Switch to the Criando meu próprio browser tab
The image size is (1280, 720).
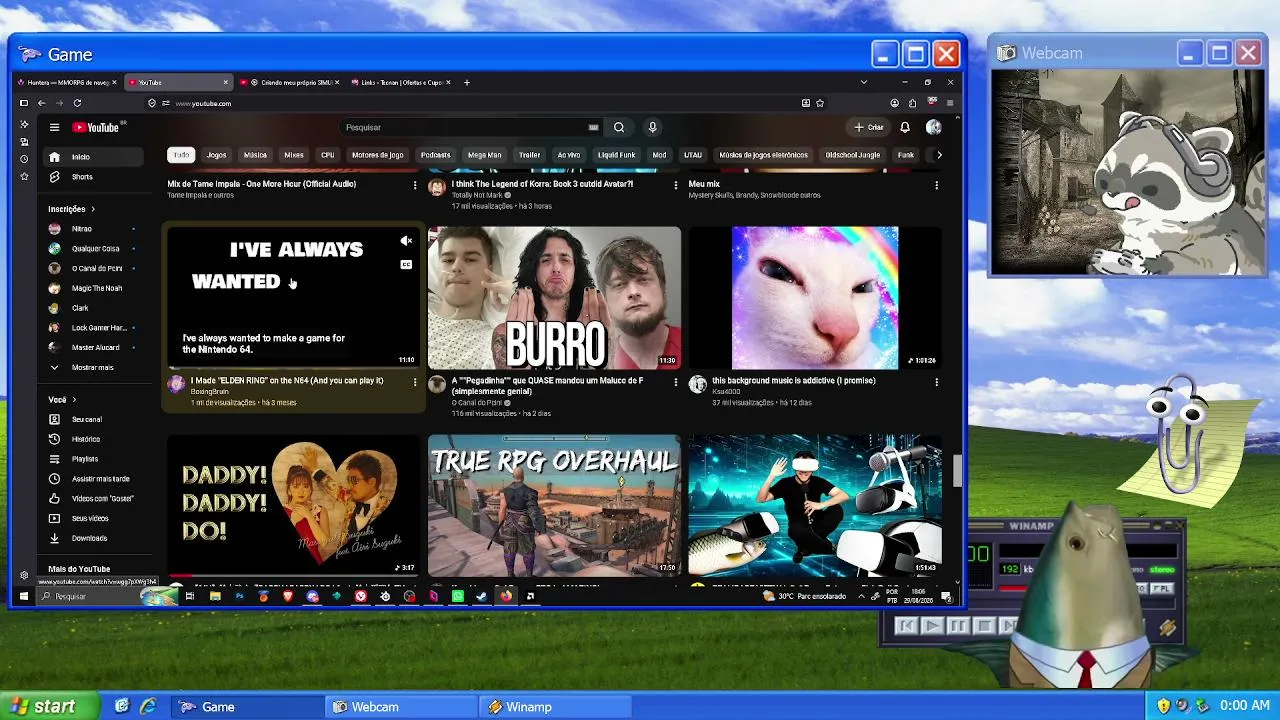290,82
